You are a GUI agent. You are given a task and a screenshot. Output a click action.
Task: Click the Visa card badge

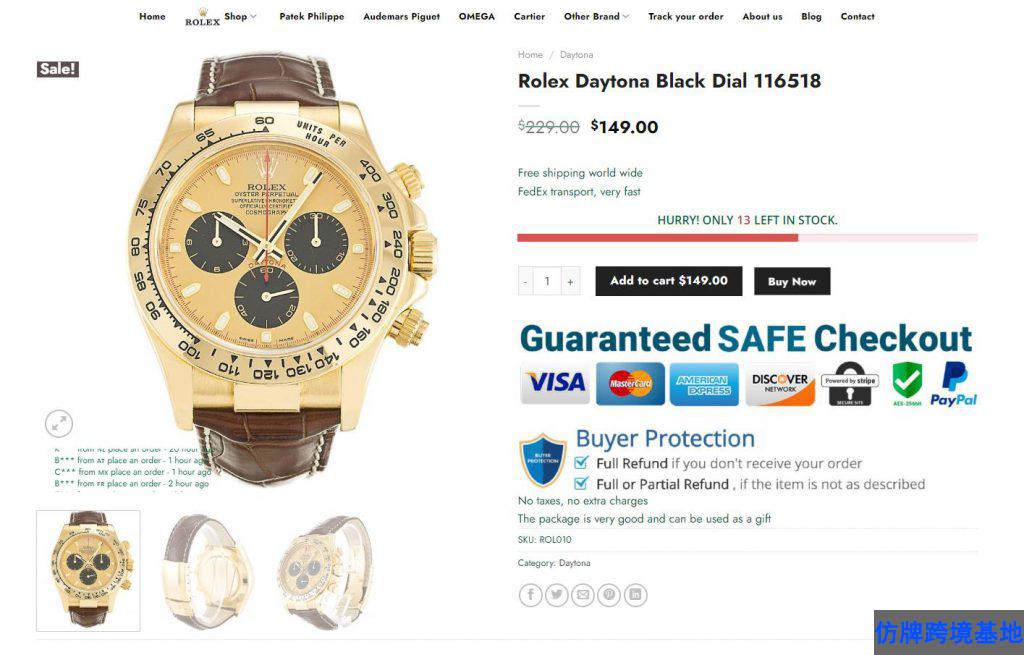tap(555, 383)
